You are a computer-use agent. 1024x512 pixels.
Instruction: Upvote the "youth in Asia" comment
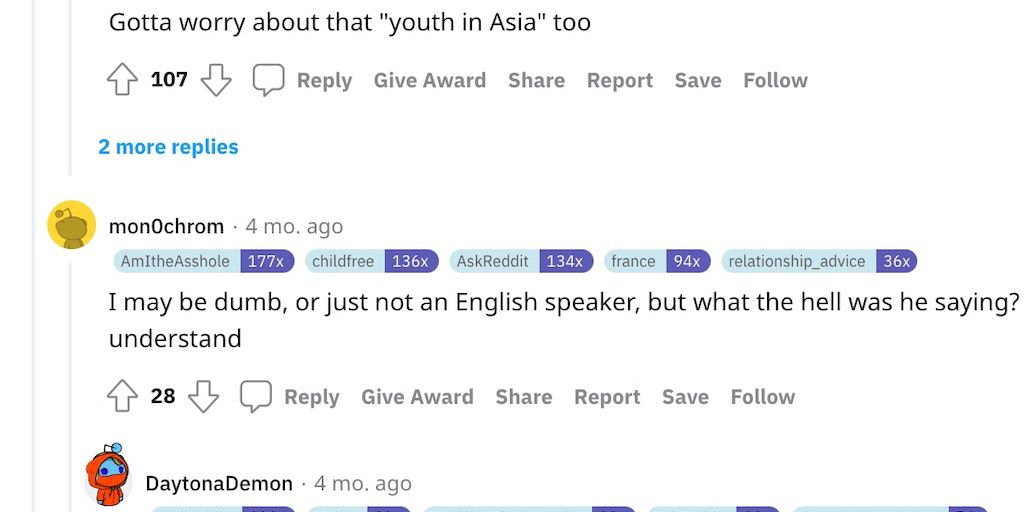[122, 80]
